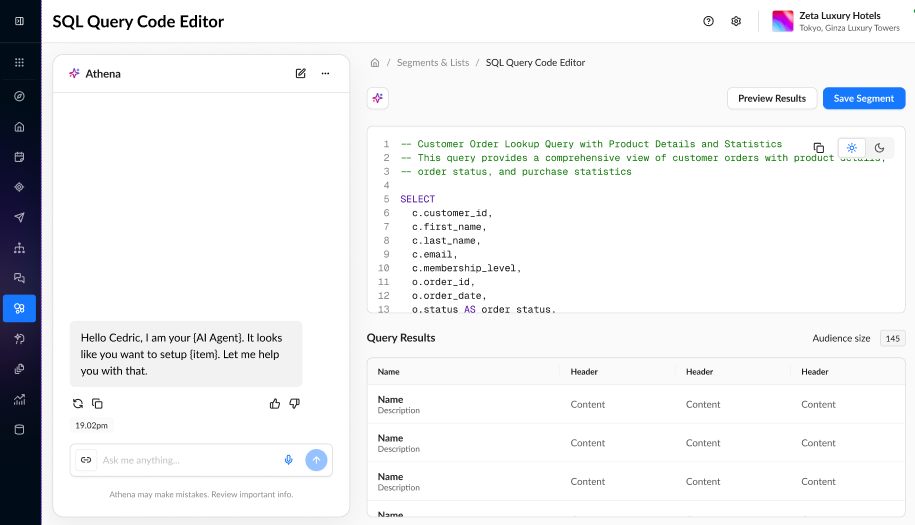The height and width of the screenshot is (525, 915).
Task: Go to the home icon in sidebar
Action: (19, 127)
